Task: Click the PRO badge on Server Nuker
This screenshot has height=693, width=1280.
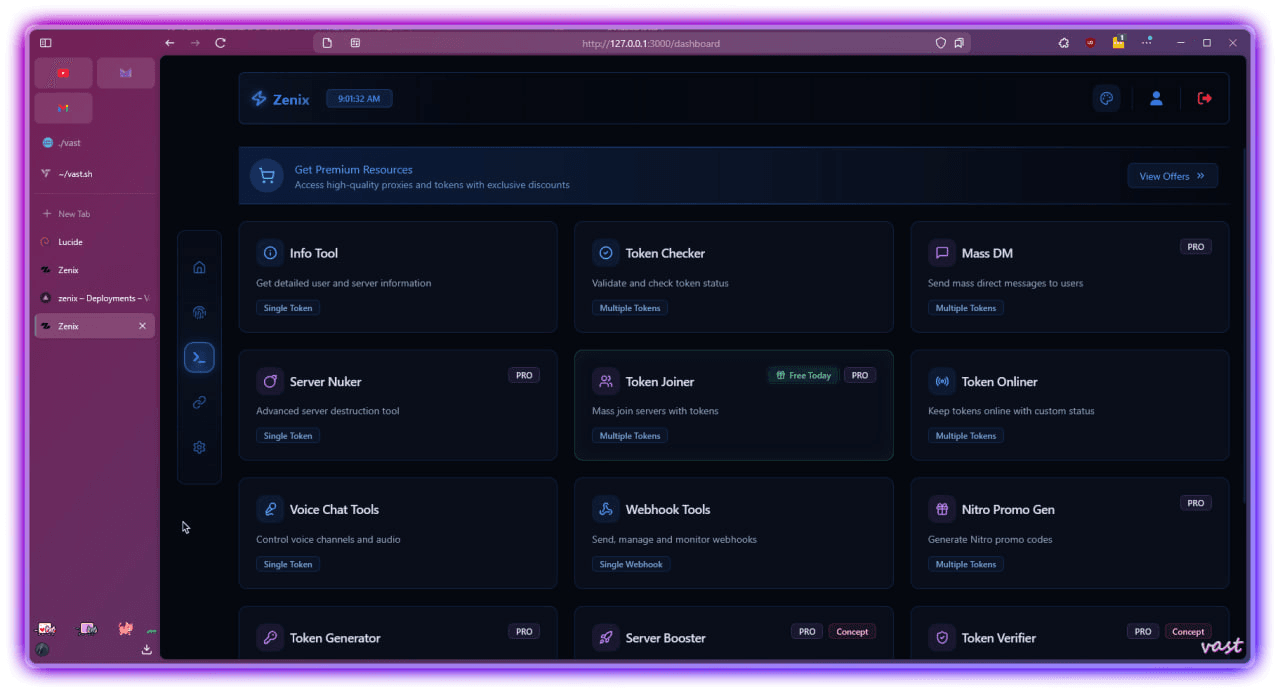Action: click(524, 375)
